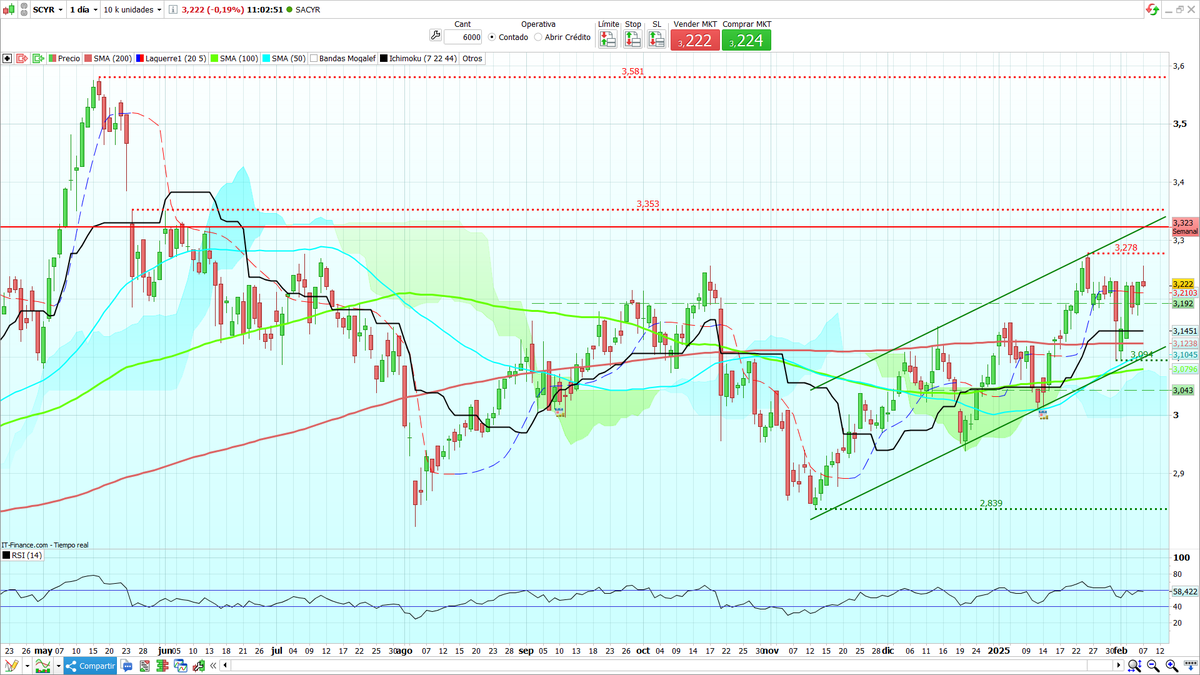The width and height of the screenshot is (1200, 675).
Task: Click the Compartir share button
Action: tap(90, 665)
